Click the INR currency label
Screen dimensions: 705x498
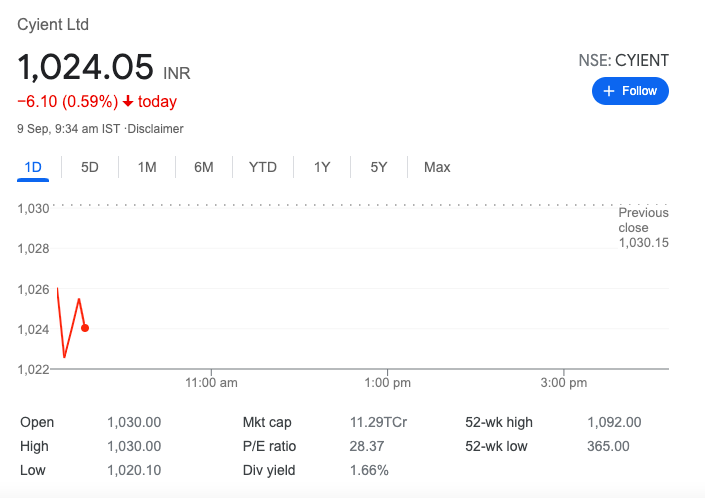[x=177, y=73]
